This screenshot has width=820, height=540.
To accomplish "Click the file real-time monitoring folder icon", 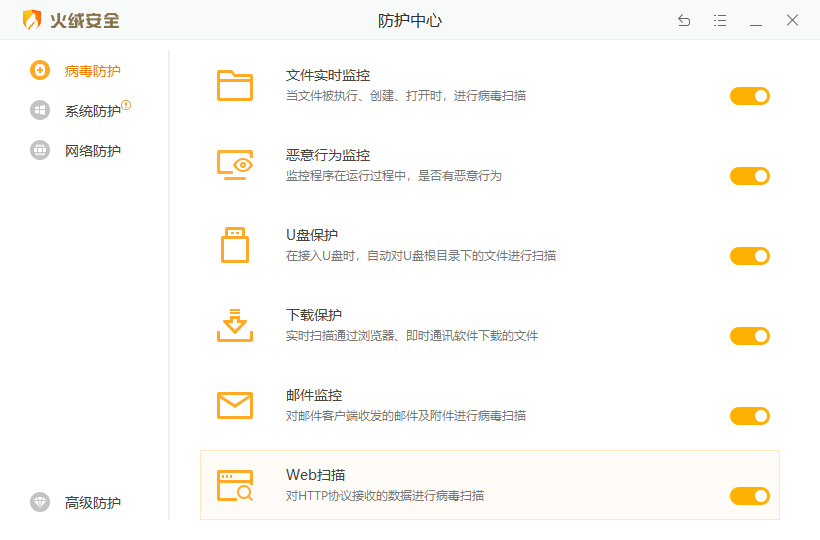I will [x=235, y=86].
